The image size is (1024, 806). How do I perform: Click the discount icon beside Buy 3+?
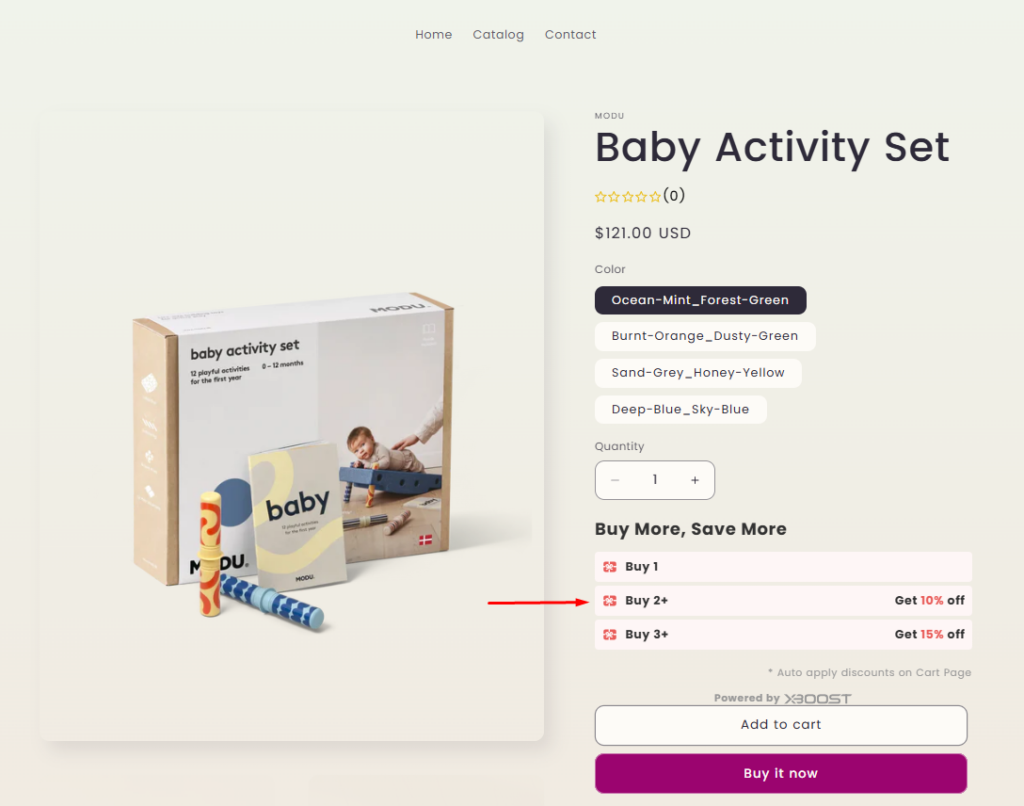(610, 634)
